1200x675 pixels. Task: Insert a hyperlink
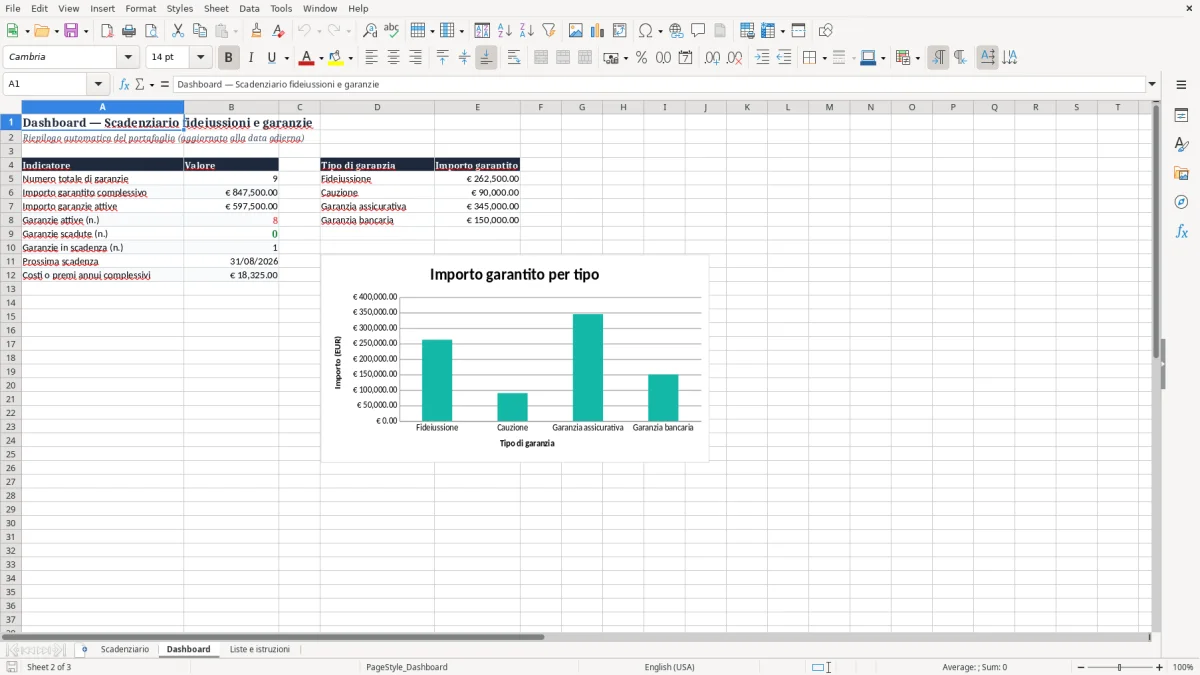pos(676,31)
